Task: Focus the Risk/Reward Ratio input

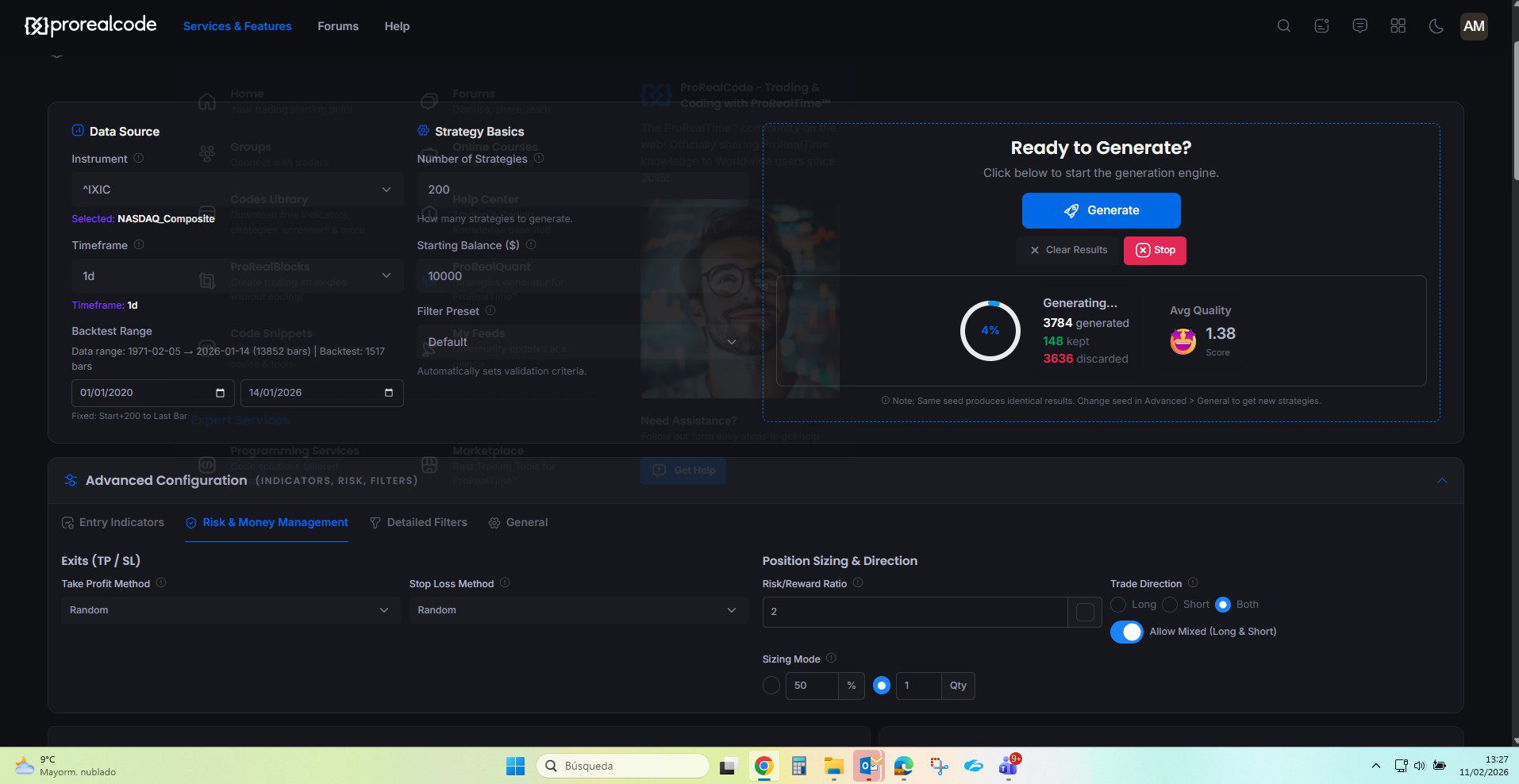Action: point(915,612)
